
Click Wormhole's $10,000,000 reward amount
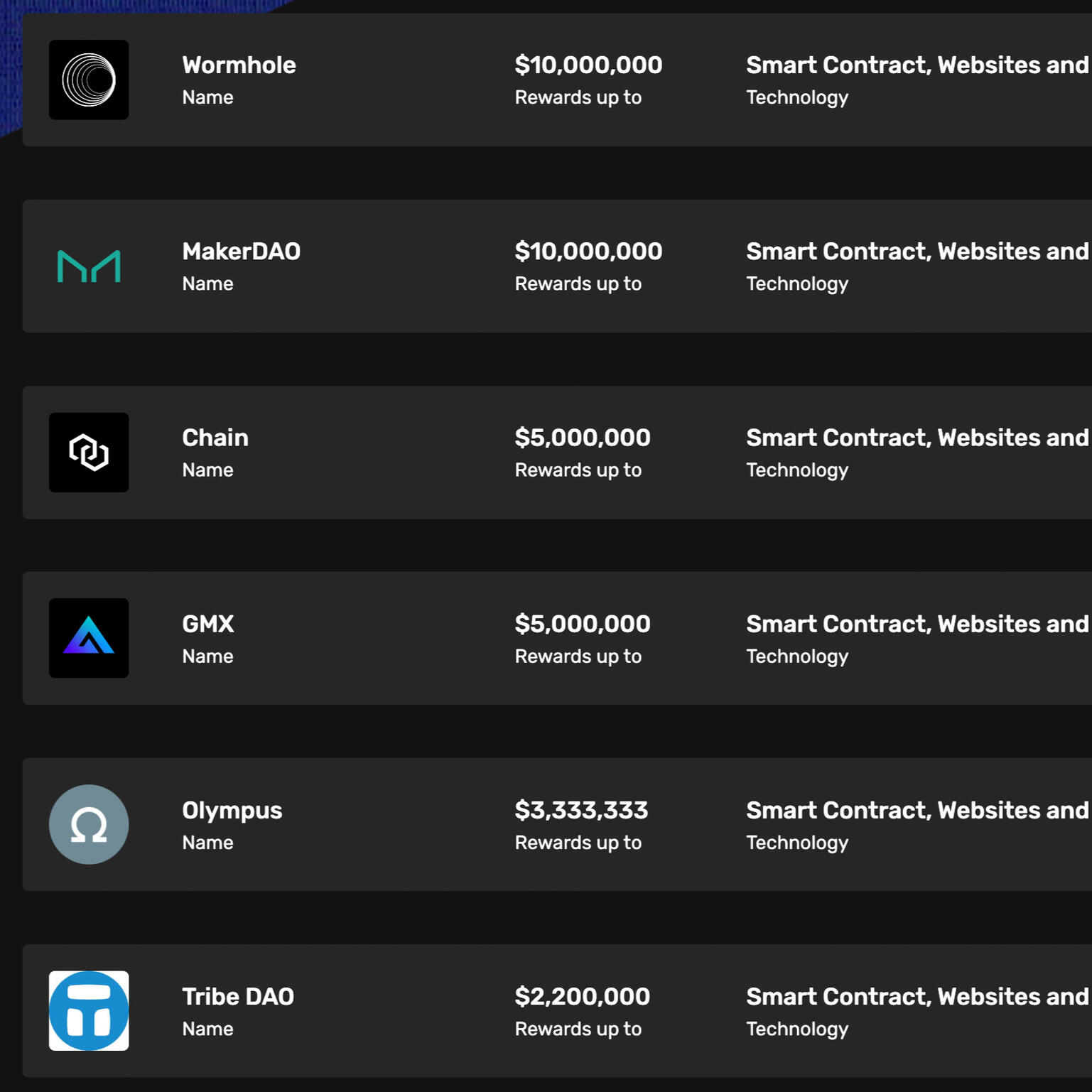[x=588, y=65]
